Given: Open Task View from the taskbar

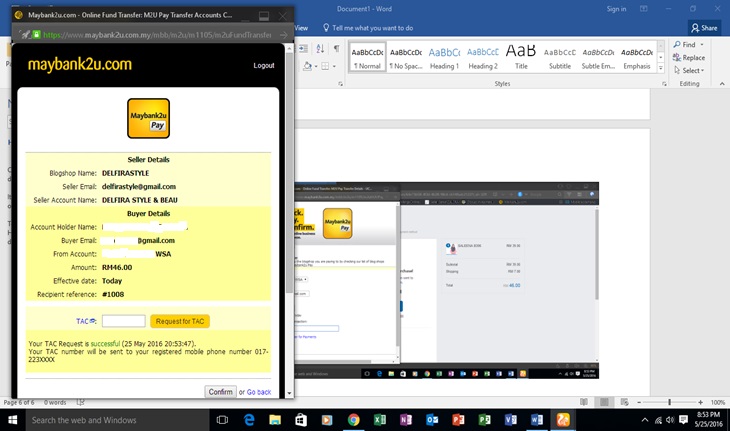Looking at the screenshot, I should pyautogui.click(x=222, y=420).
